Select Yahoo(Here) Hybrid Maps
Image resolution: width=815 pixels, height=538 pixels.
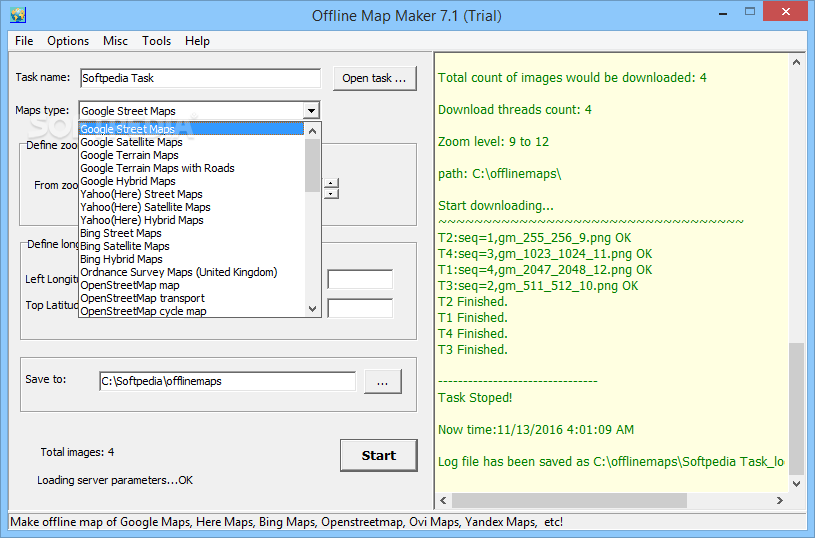[191, 220]
